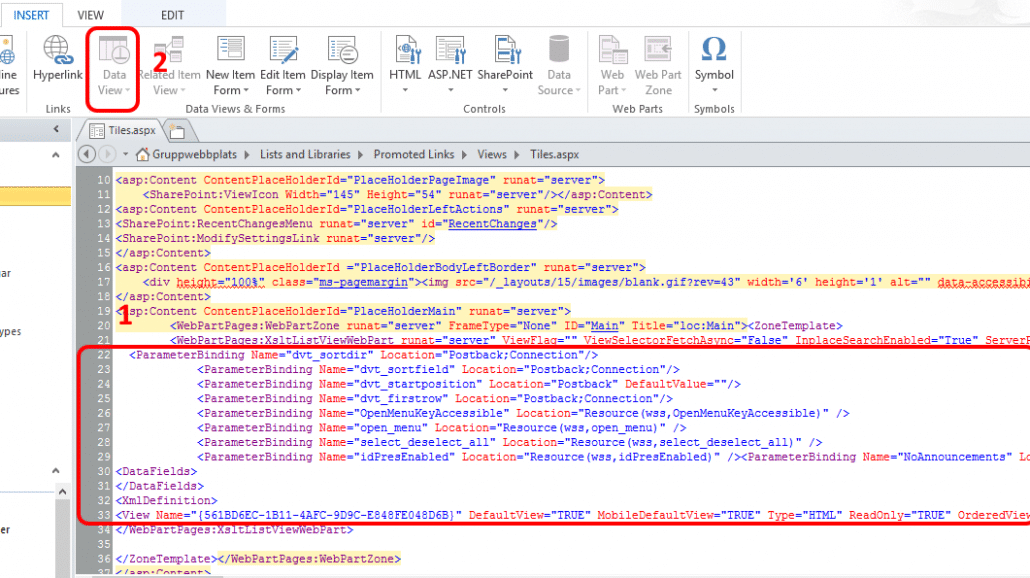Collapse the left navigation pane arrow
The height and width of the screenshot is (578, 1030).
[56, 130]
